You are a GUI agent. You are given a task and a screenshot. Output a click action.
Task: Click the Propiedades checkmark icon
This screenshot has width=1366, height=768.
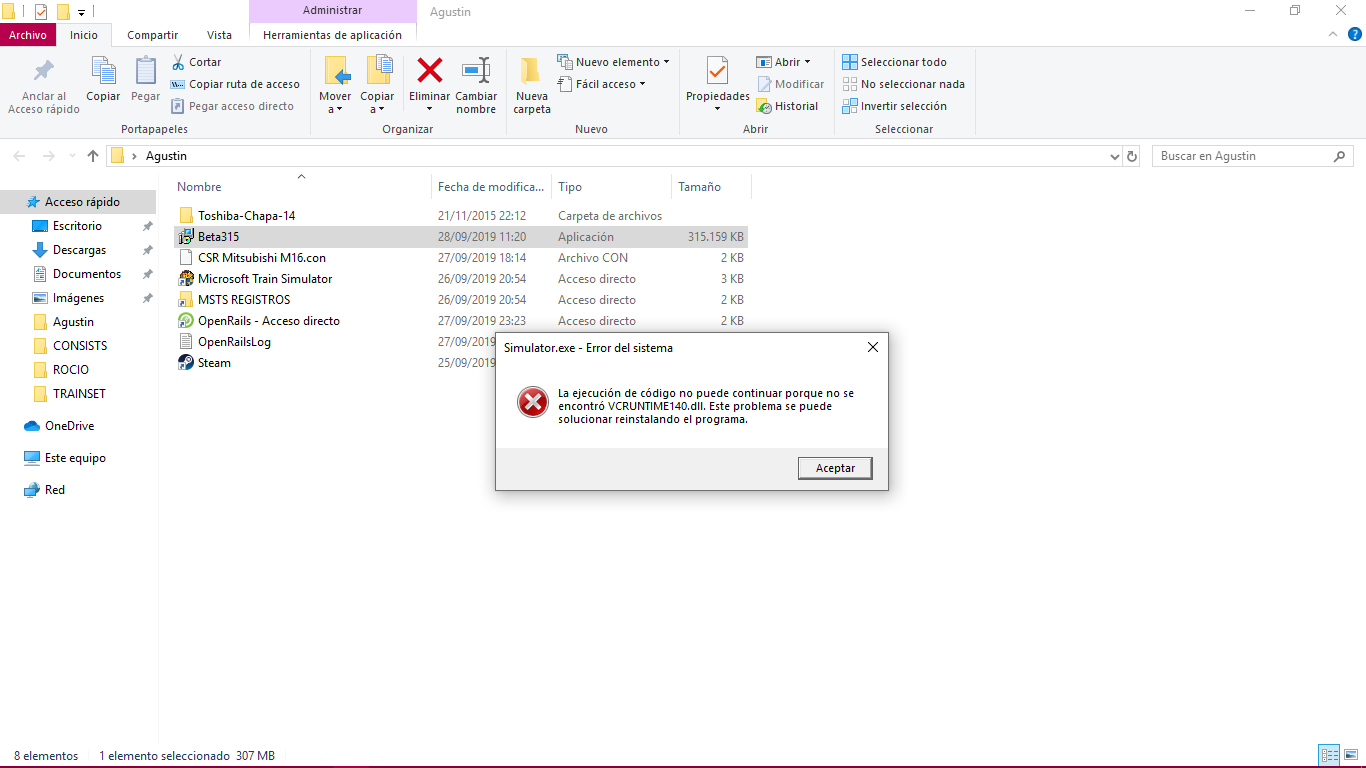coord(717,70)
